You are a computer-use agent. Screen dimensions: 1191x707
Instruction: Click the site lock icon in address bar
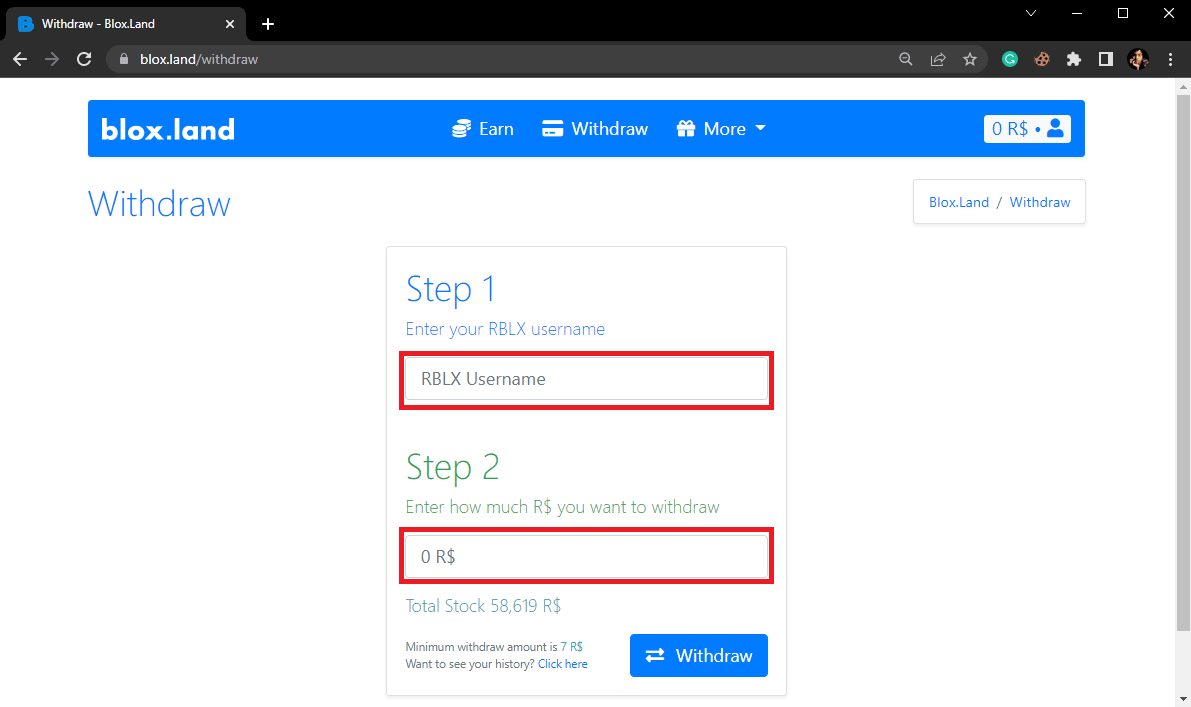click(x=124, y=59)
